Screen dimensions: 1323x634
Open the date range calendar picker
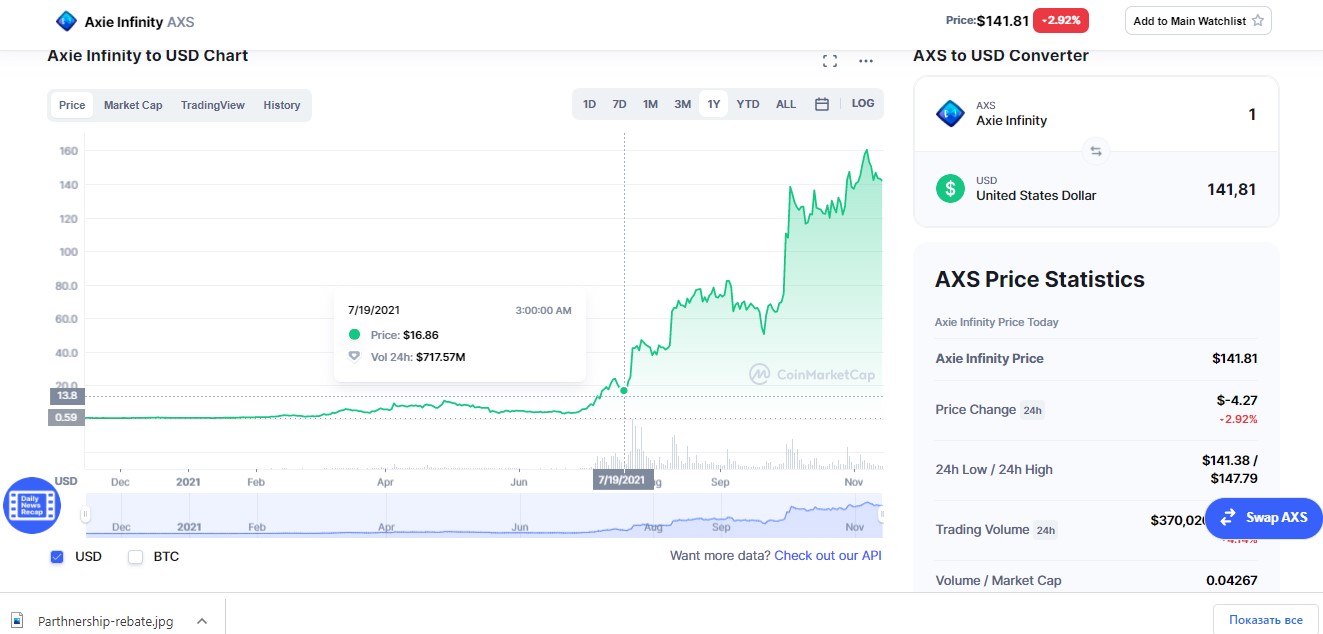coord(822,104)
